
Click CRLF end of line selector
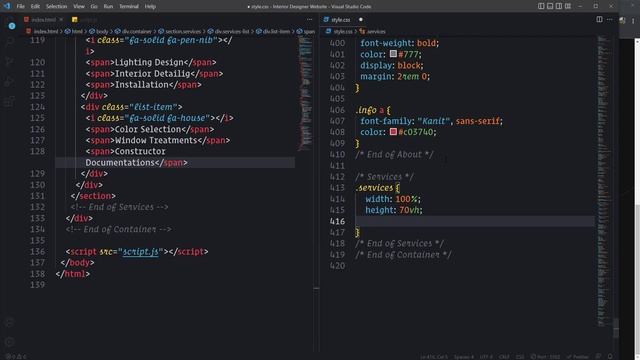tap(504, 357)
